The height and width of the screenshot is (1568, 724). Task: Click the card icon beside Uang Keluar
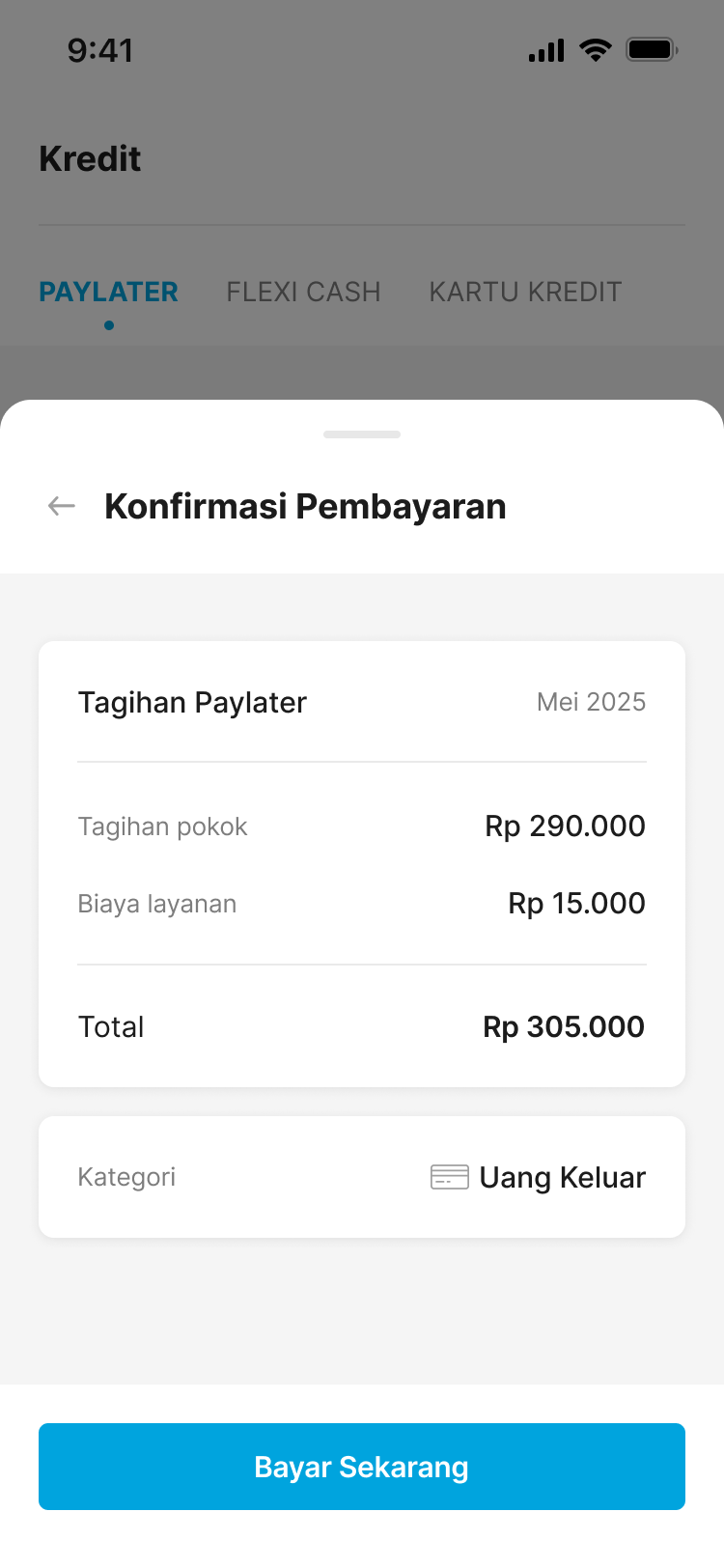449,1177
